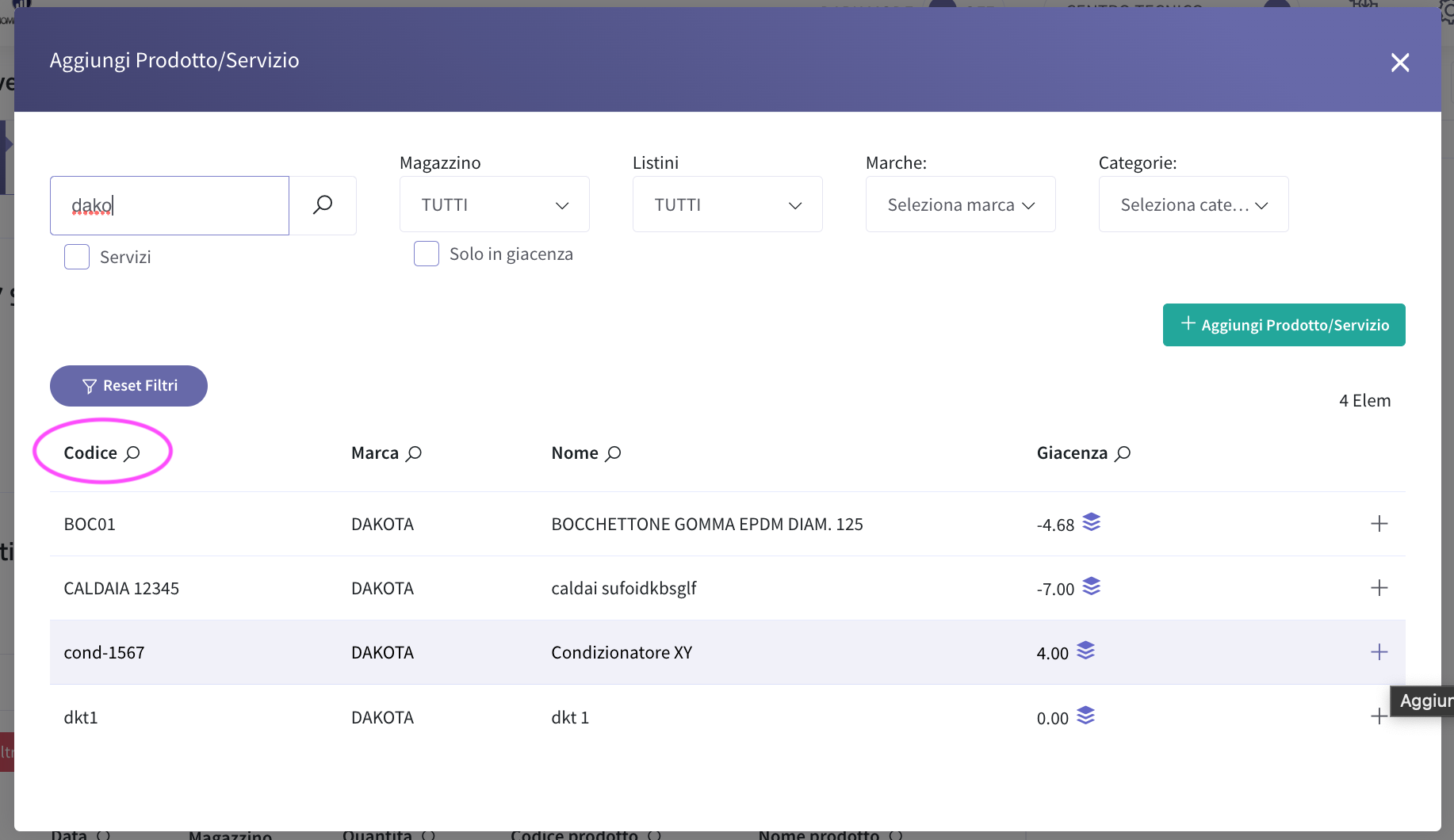
Task: Open the Magazzino dropdown
Action: point(495,204)
